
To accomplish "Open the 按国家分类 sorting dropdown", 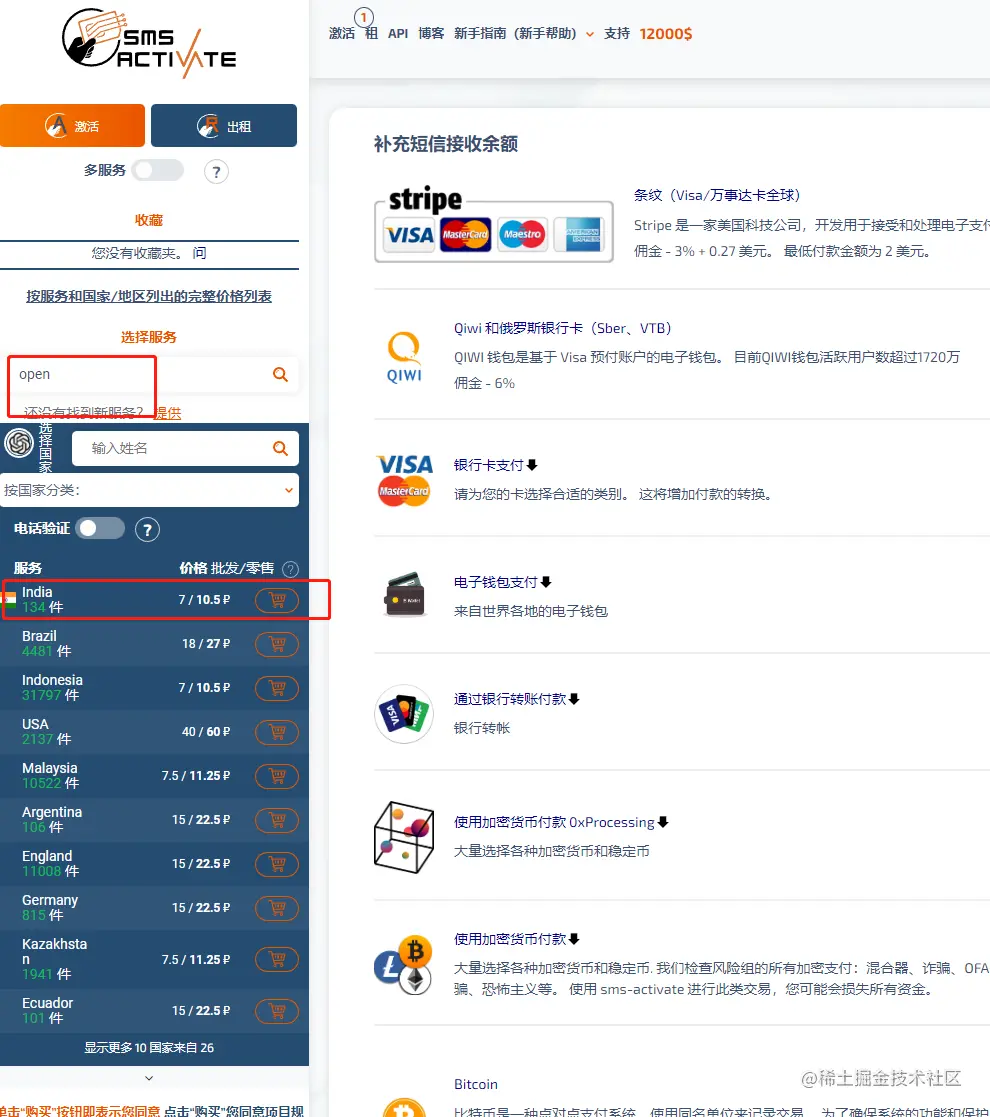I will pos(150,490).
